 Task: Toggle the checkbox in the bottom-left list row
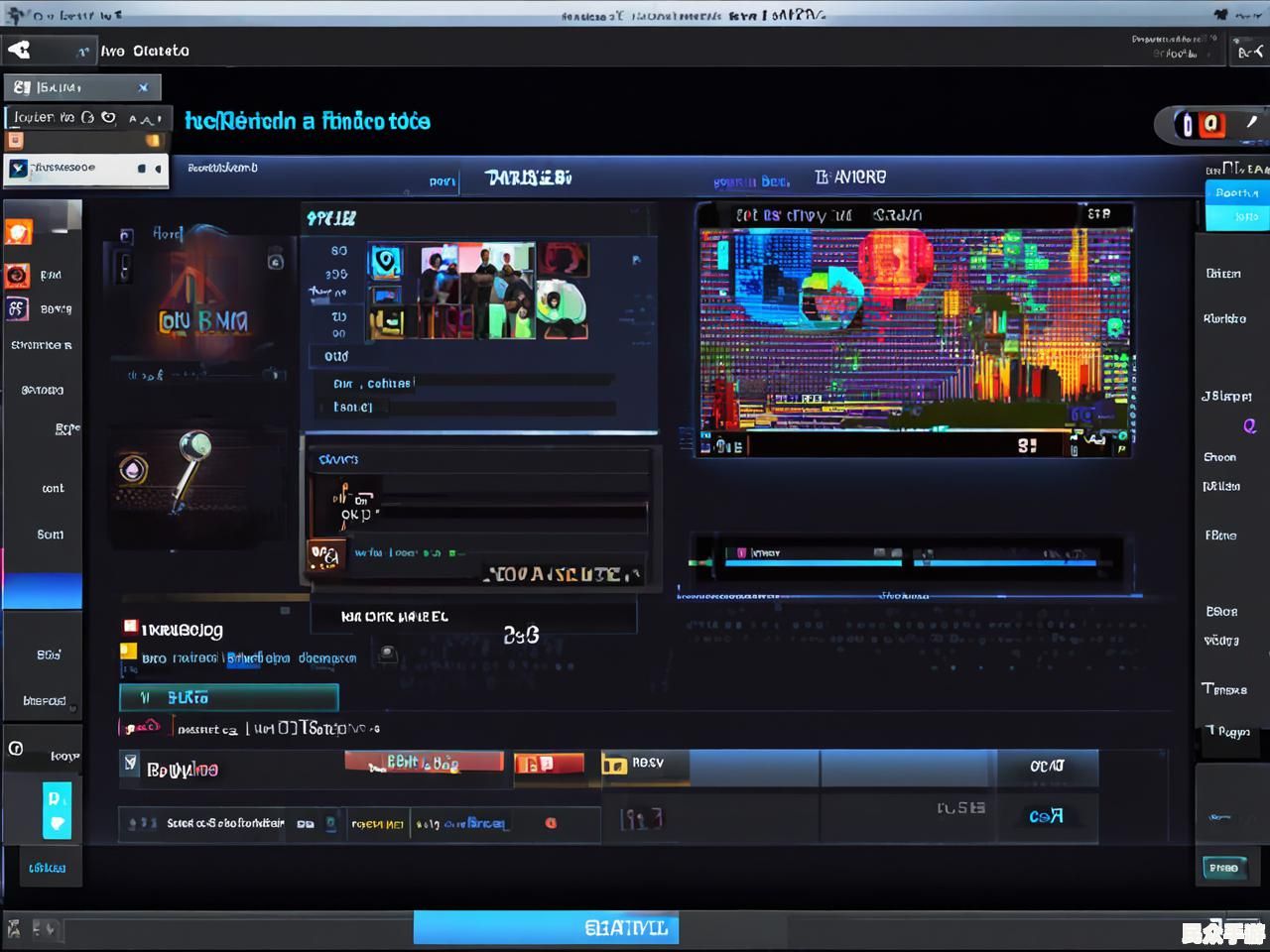130,763
